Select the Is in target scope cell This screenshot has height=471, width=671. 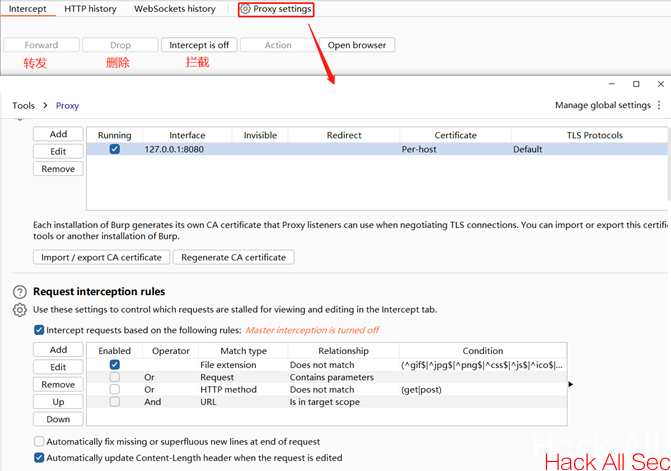coord(344,402)
